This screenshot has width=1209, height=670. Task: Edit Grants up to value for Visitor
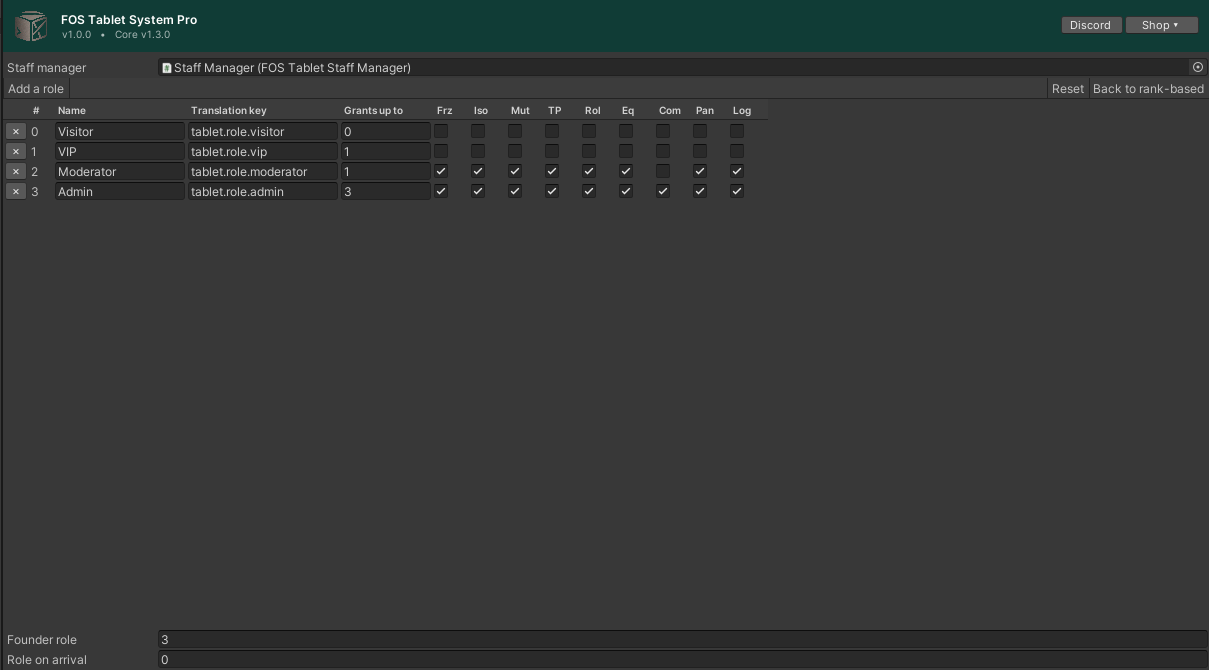386,131
